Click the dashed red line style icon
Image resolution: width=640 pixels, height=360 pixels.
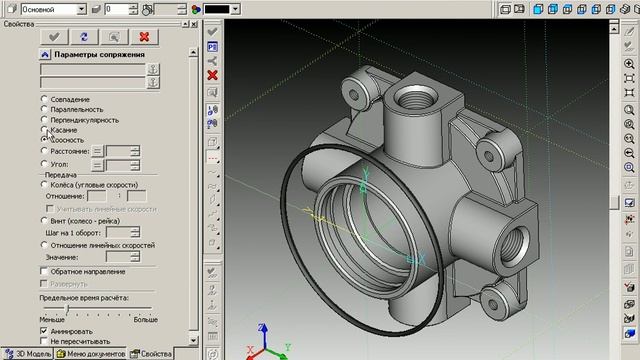(x=212, y=158)
